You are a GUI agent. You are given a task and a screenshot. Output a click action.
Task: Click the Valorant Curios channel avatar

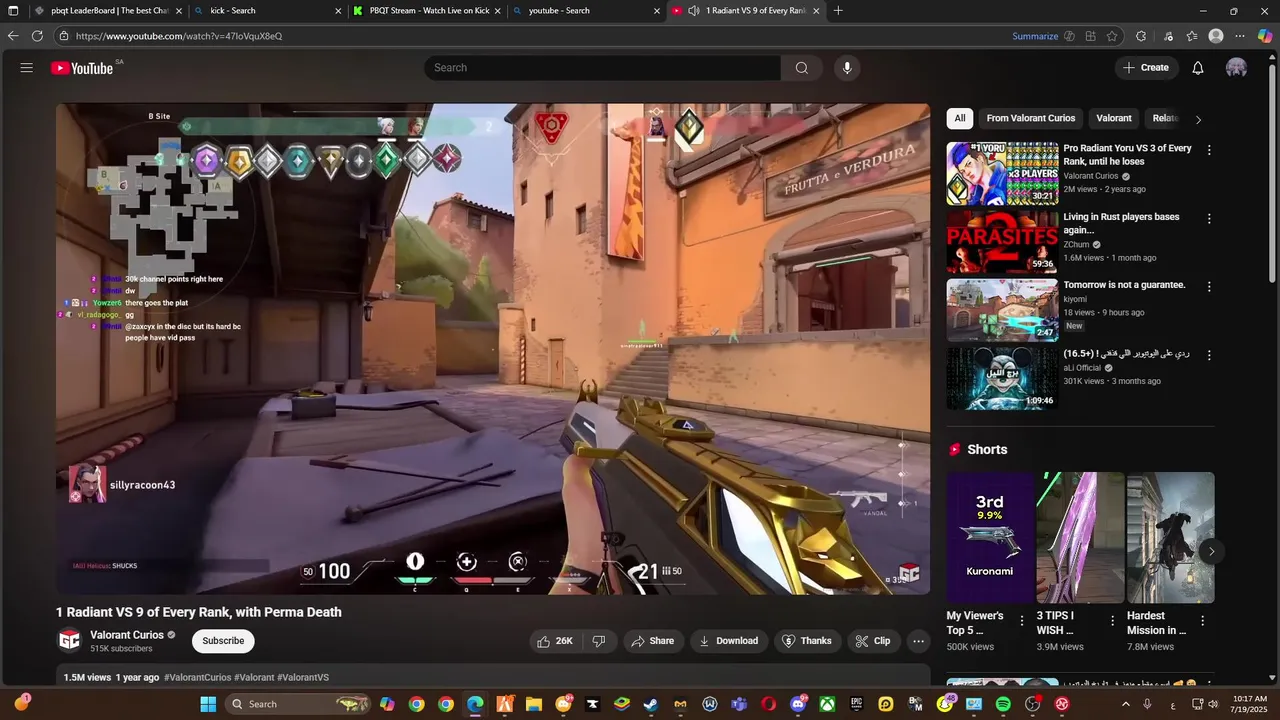point(69,640)
